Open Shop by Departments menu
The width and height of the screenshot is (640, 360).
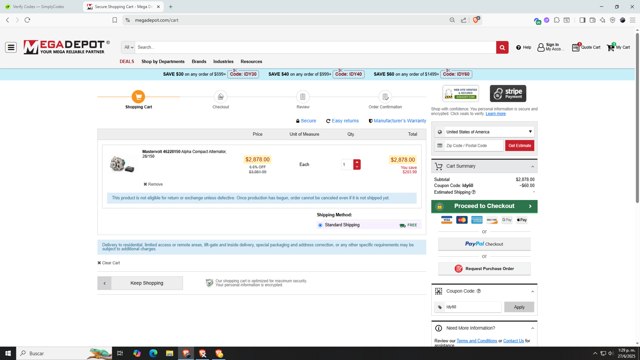(x=163, y=62)
